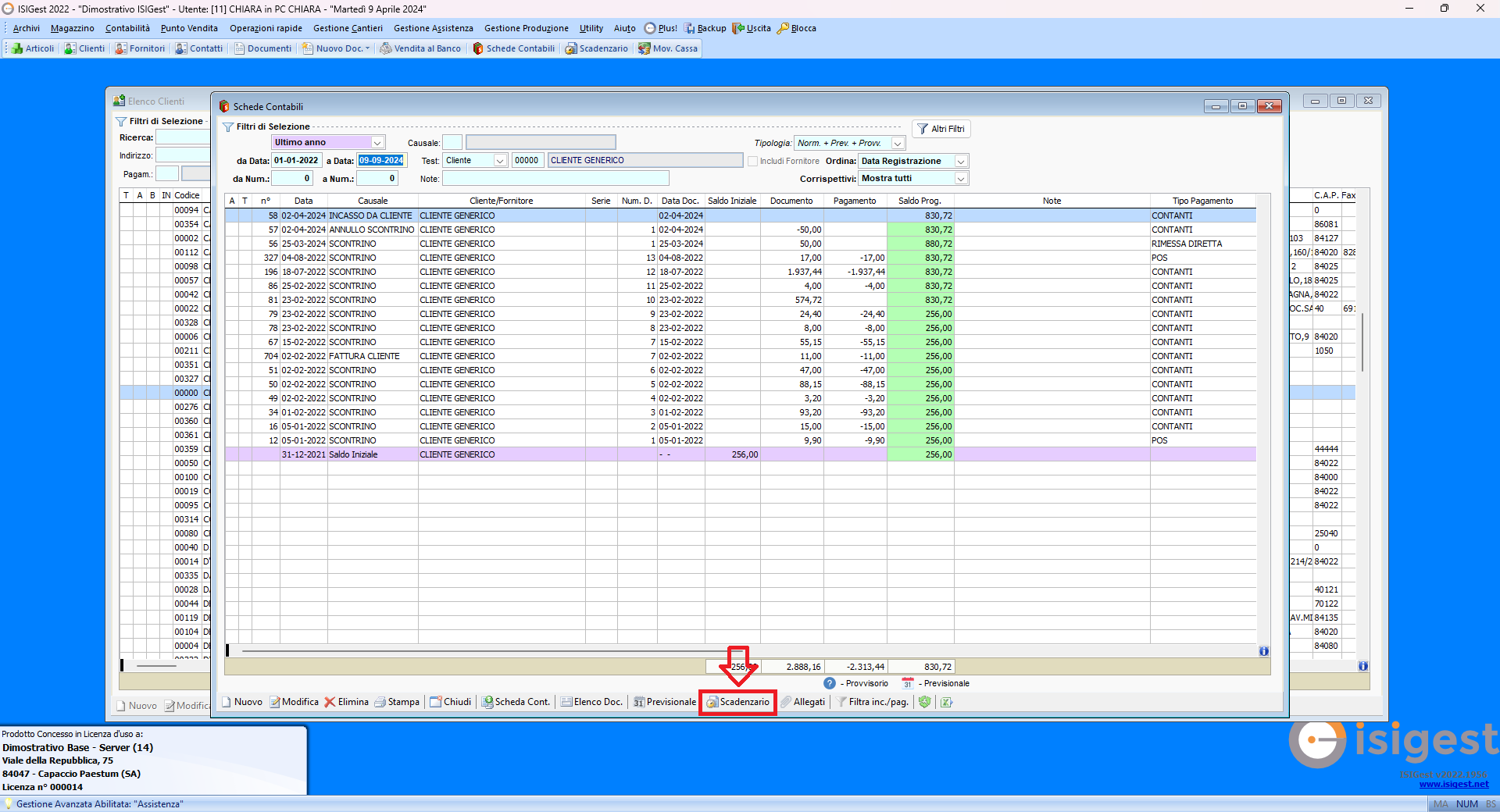Open Fornitori from the toolbar

tap(140, 48)
